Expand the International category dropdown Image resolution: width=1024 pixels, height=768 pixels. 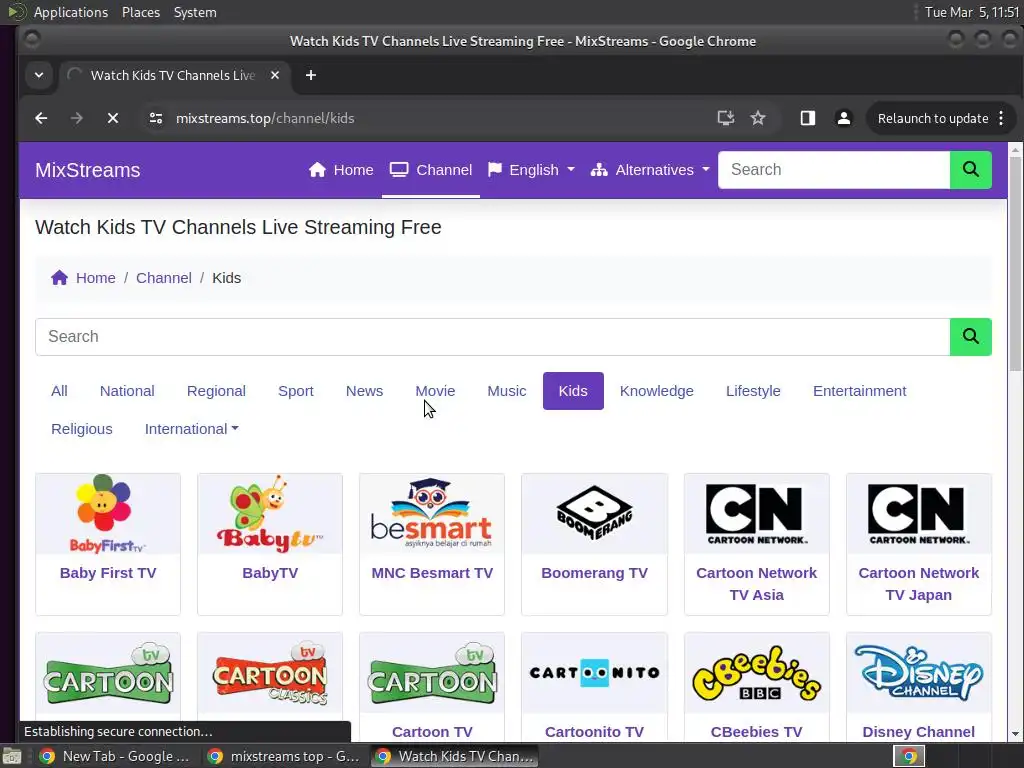[x=191, y=429]
